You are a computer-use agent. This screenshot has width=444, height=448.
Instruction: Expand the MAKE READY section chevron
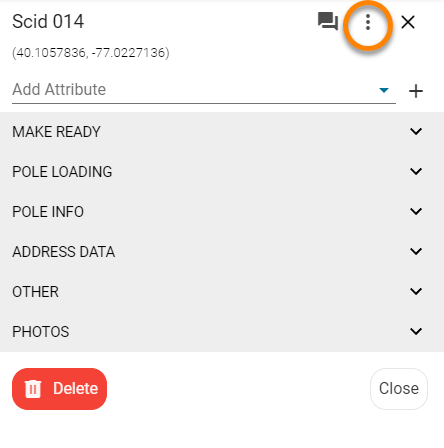(416, 131)
